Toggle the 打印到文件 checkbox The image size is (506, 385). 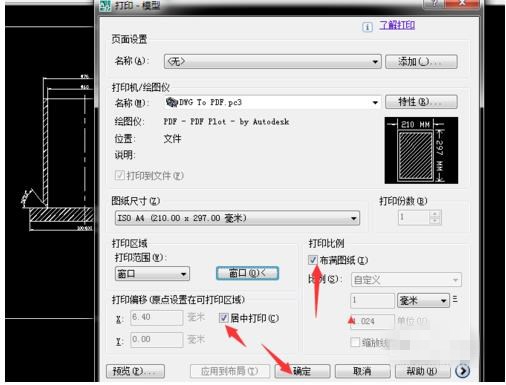(x=119, y=175)
